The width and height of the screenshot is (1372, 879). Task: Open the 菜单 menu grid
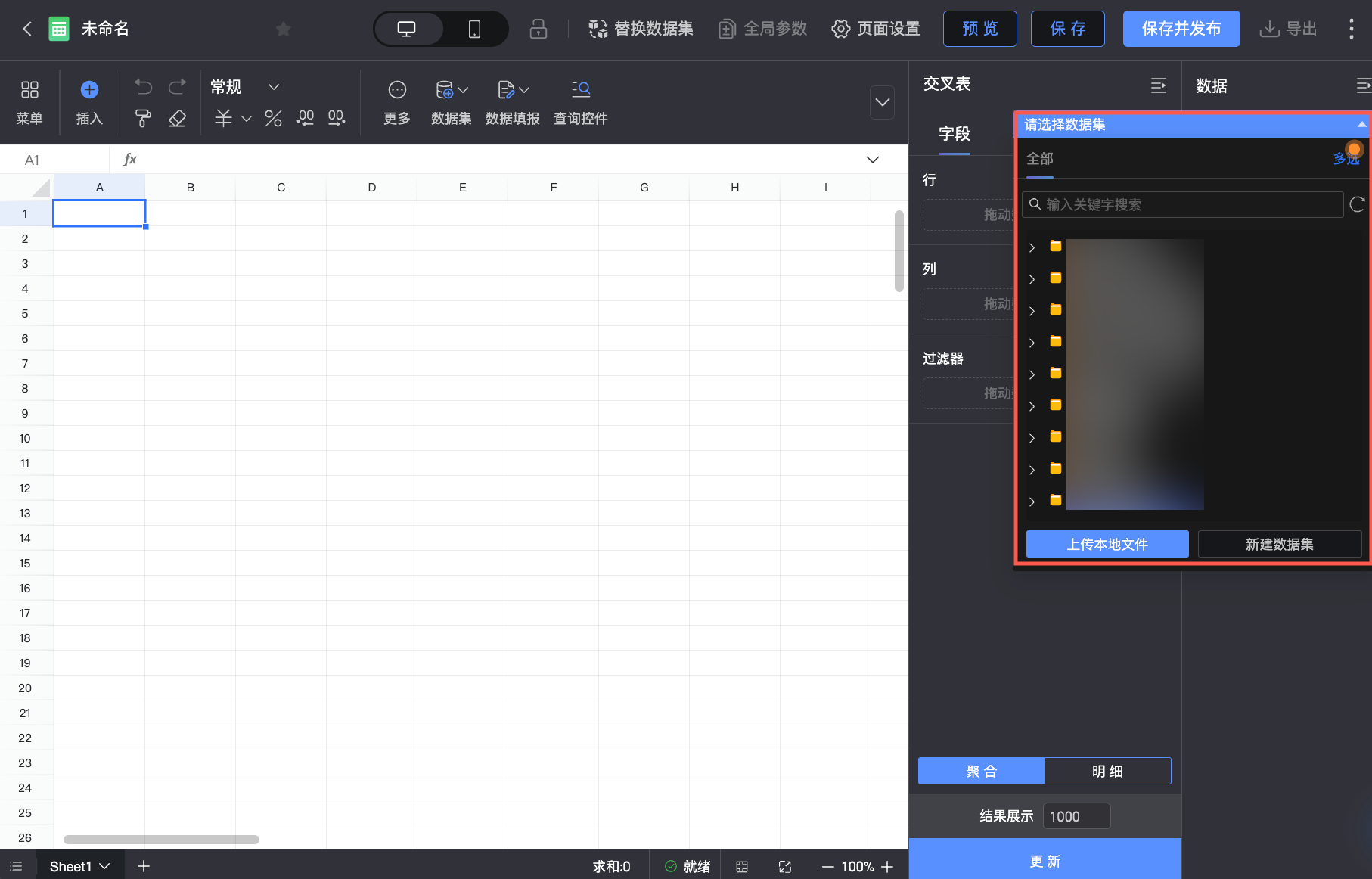pos(29,102)
